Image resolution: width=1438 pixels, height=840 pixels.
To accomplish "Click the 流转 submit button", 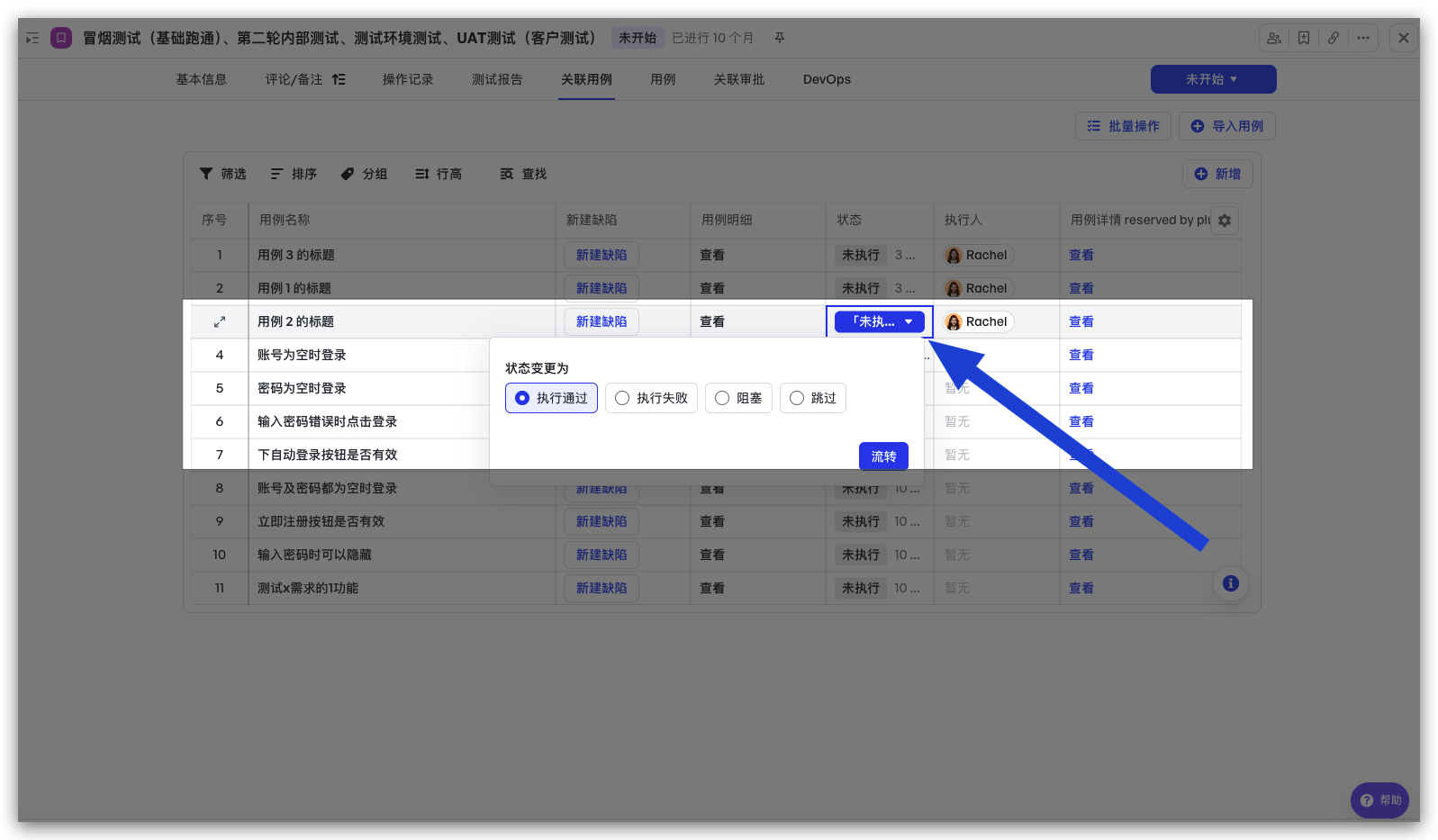I will click(883, 456).
